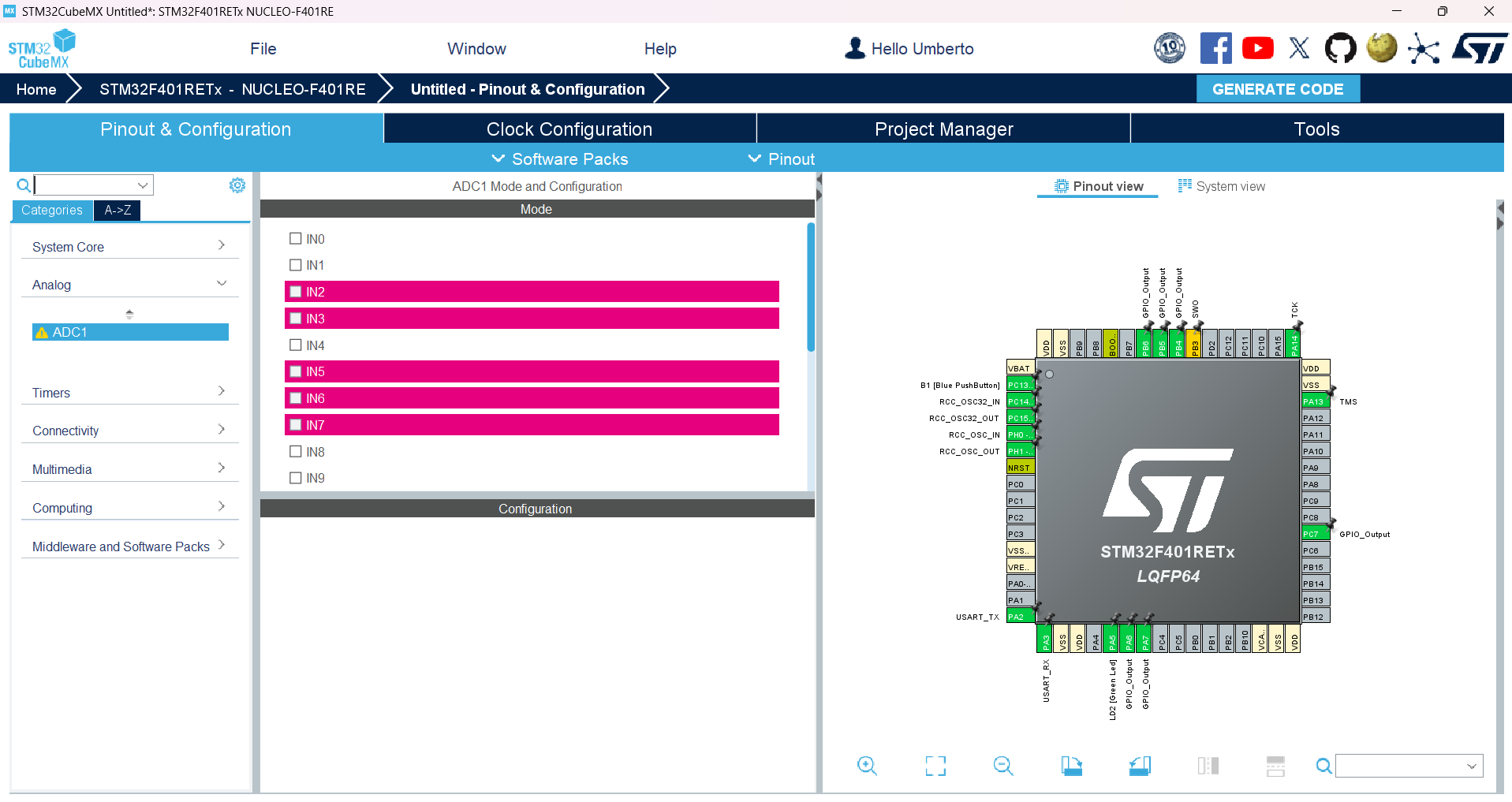Click the GENERATE CODE button
The height and width of the screenshot is (802, 1512).
[x=1278, y=89]
